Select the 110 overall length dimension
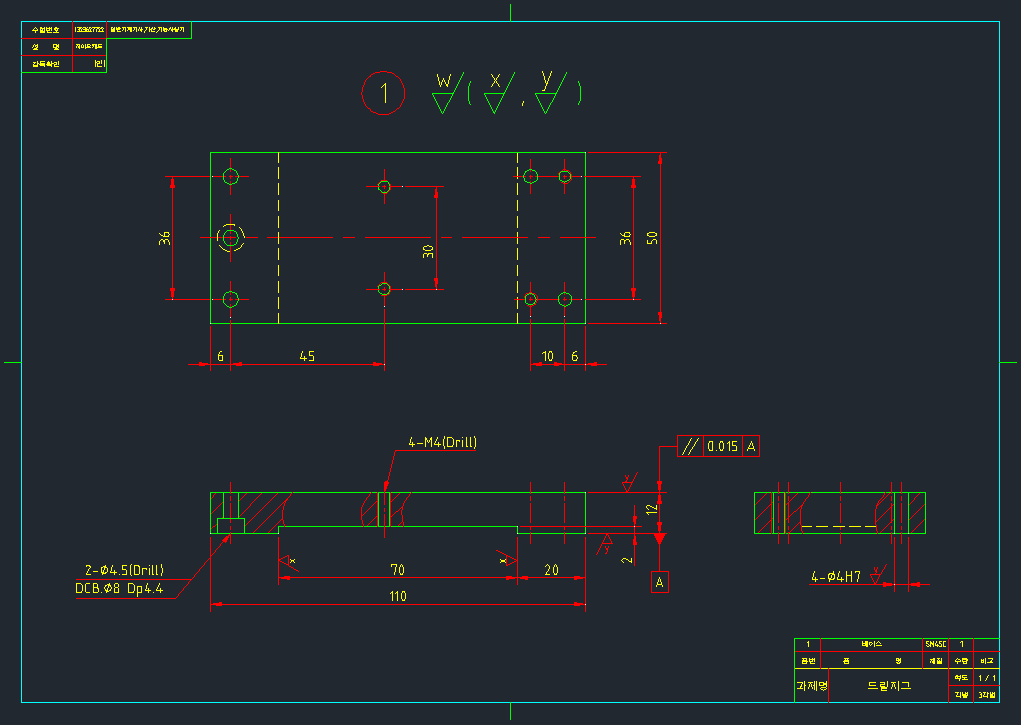The height and width of the screenshot is (725, 1021). click(398, 596)
